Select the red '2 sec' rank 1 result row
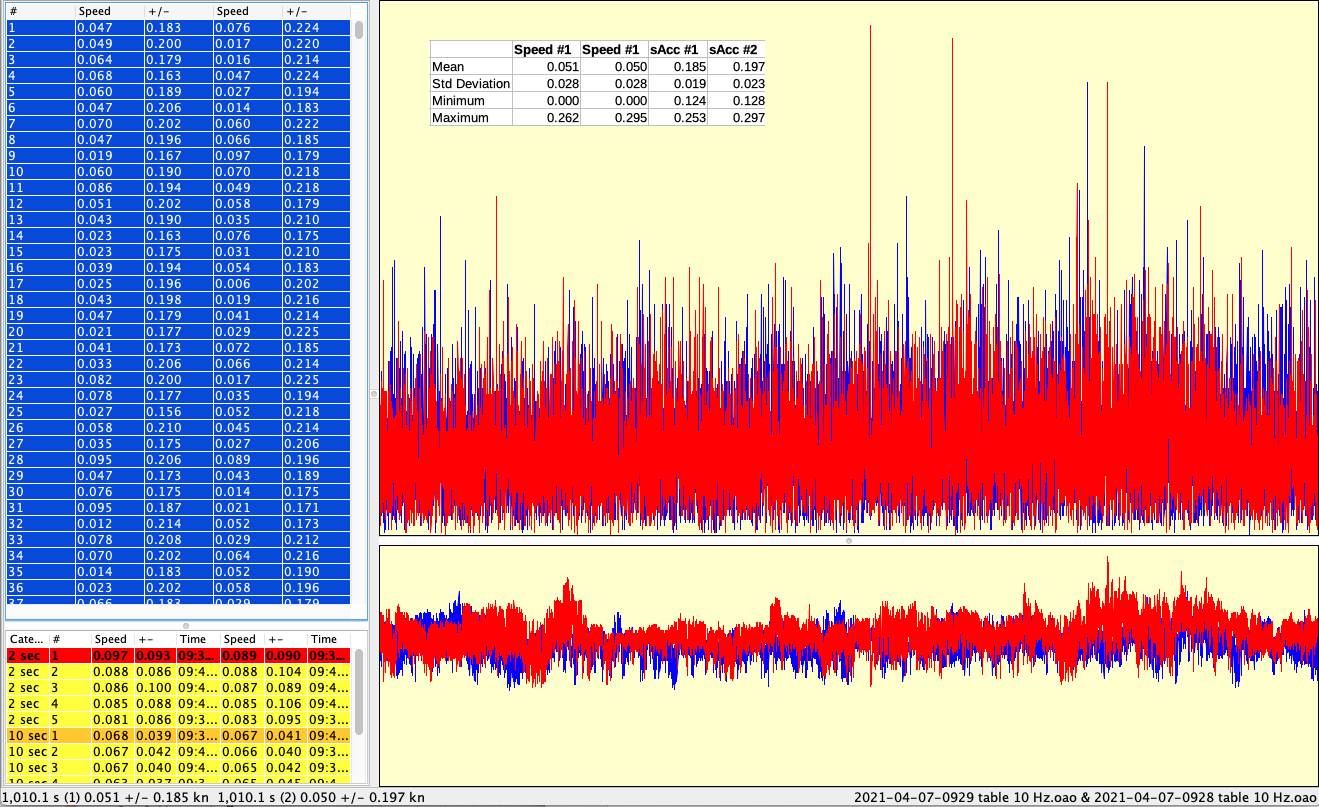This screenshot has width=1319, height=807. 178,655
